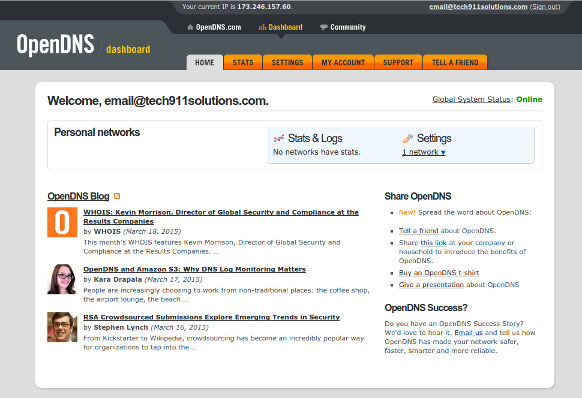This screenshot has width=582, height=398.
Task: Click the Stats & Logs graph icon
Action: pos(279,138)
